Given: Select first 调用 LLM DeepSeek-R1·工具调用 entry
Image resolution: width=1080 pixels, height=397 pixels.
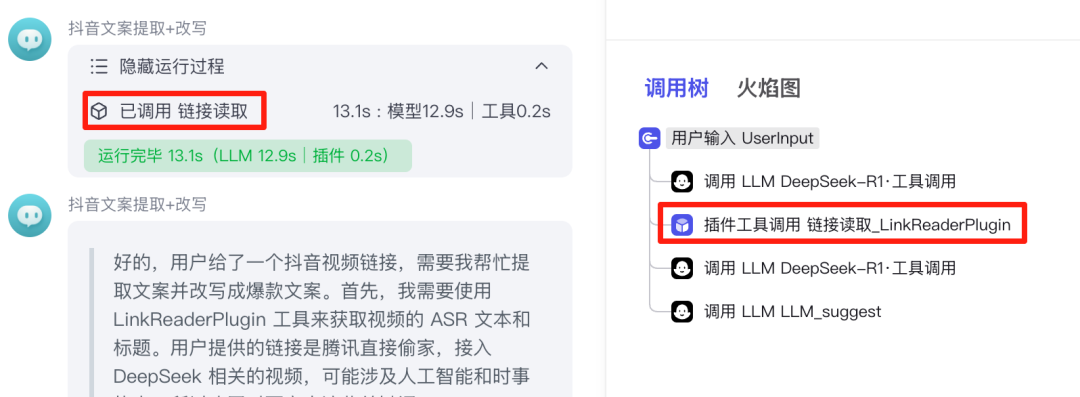Looking at the screenshot, I should 829,182.
